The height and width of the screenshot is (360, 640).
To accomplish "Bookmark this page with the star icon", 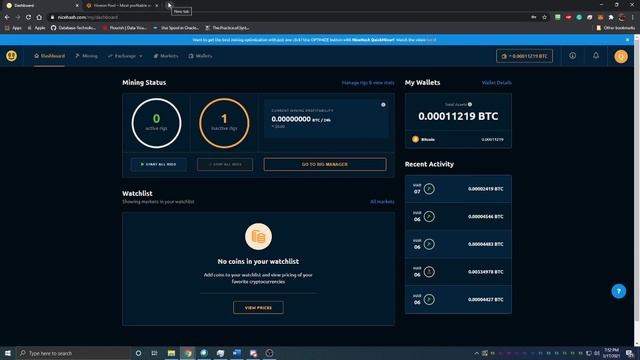I will (544, 17).
